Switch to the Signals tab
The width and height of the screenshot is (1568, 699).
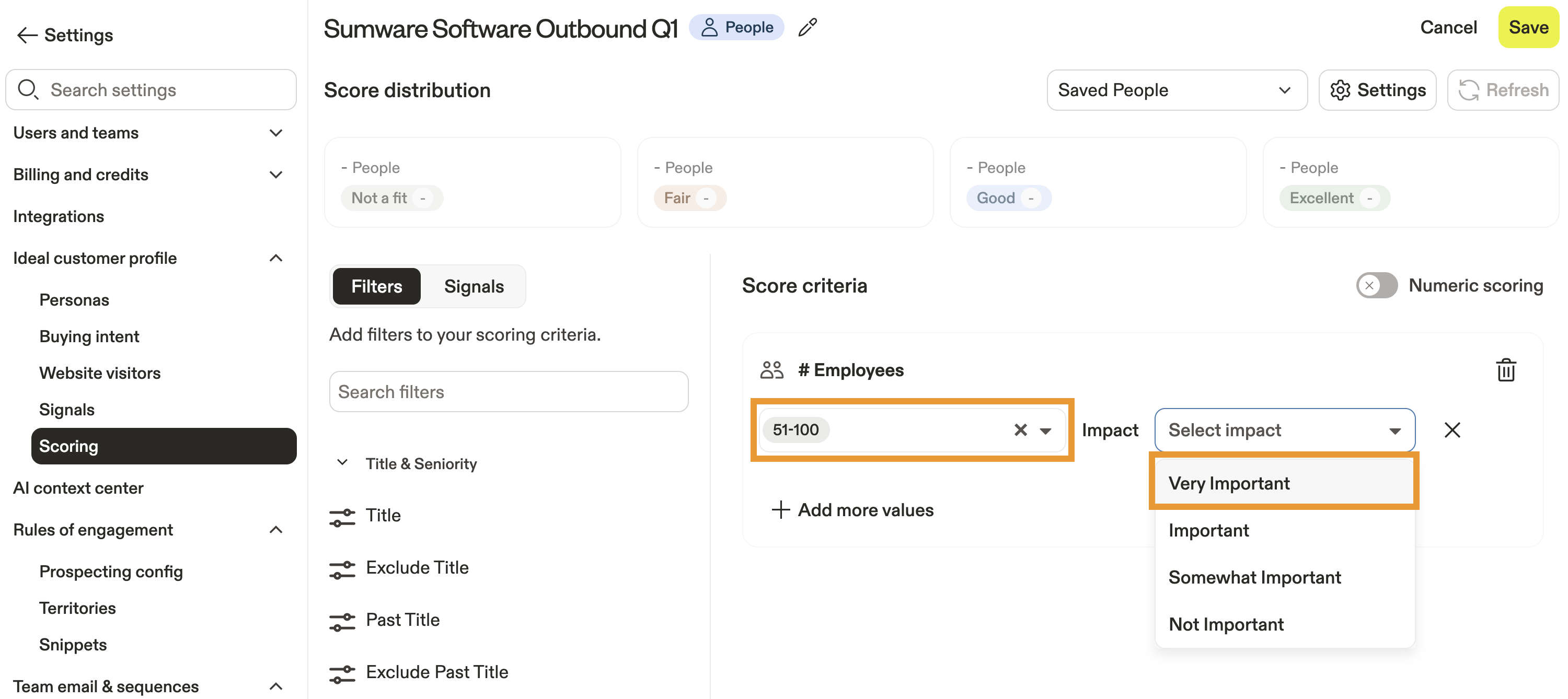click(474, 286)
